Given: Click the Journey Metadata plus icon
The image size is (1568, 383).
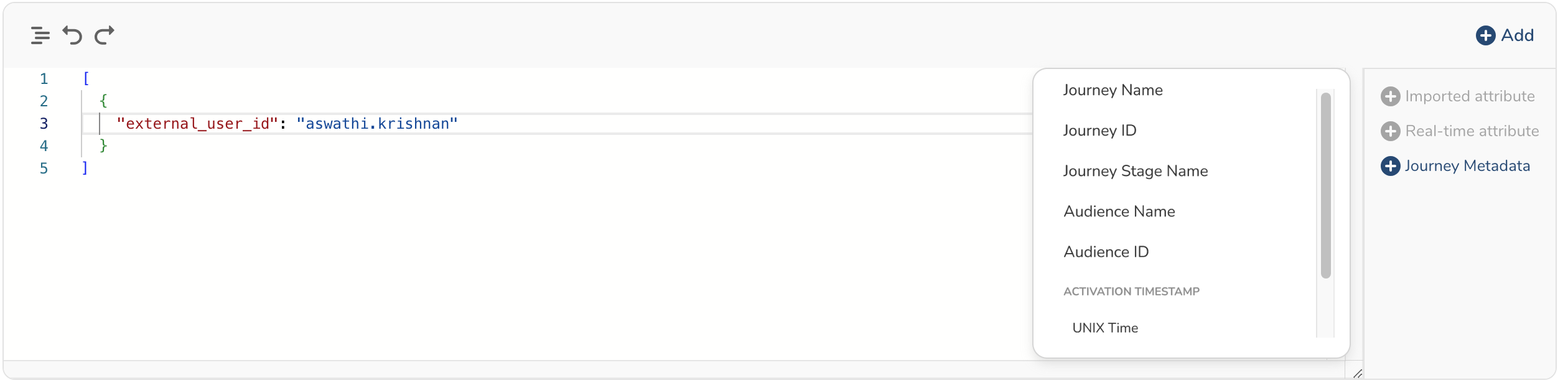Looking at the screenshot, I should click(x=1390, y=166).
